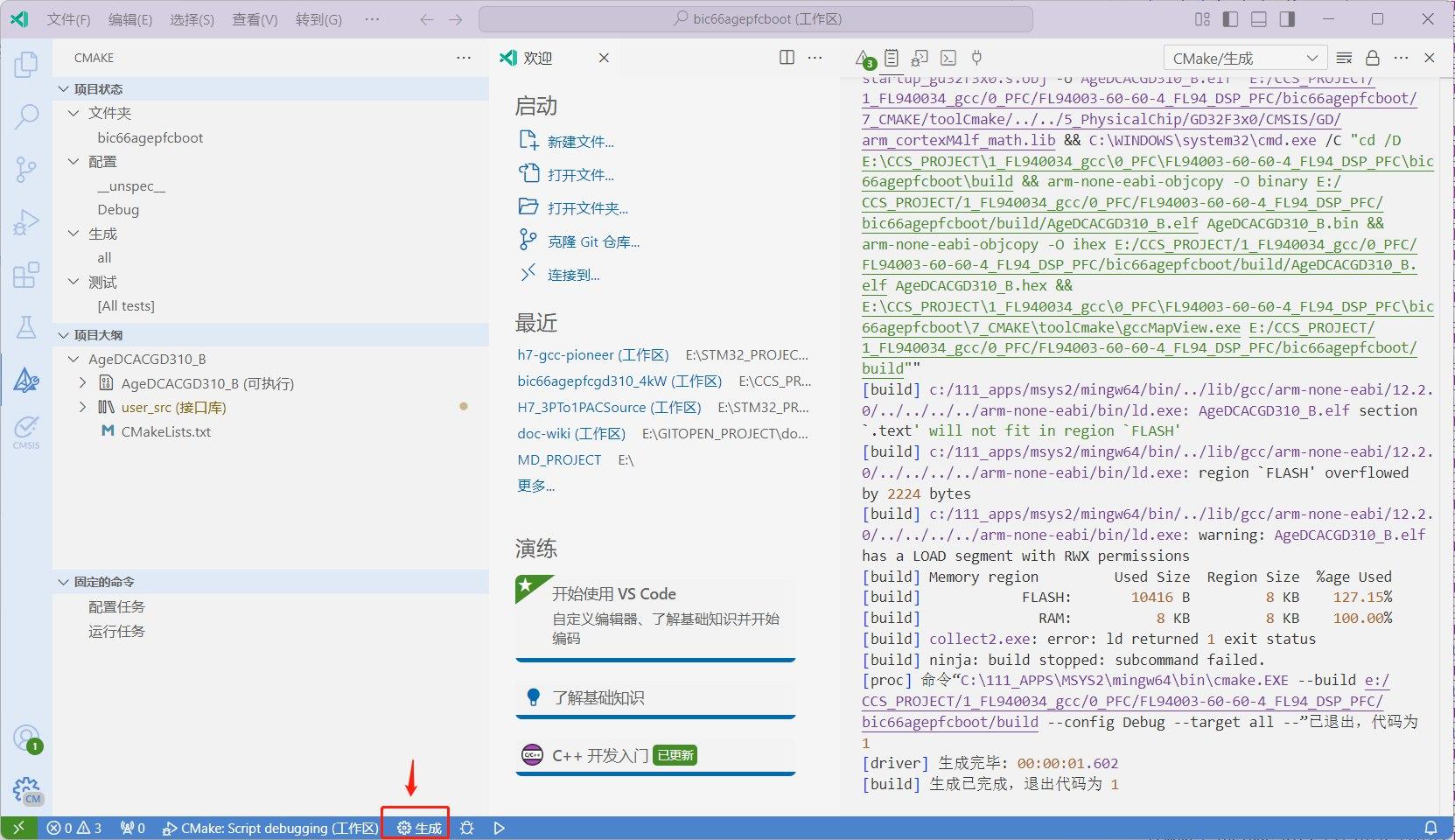1455x840 pixels.
Task: Collapse the 项目状态 section
Action: coord(63,89)
